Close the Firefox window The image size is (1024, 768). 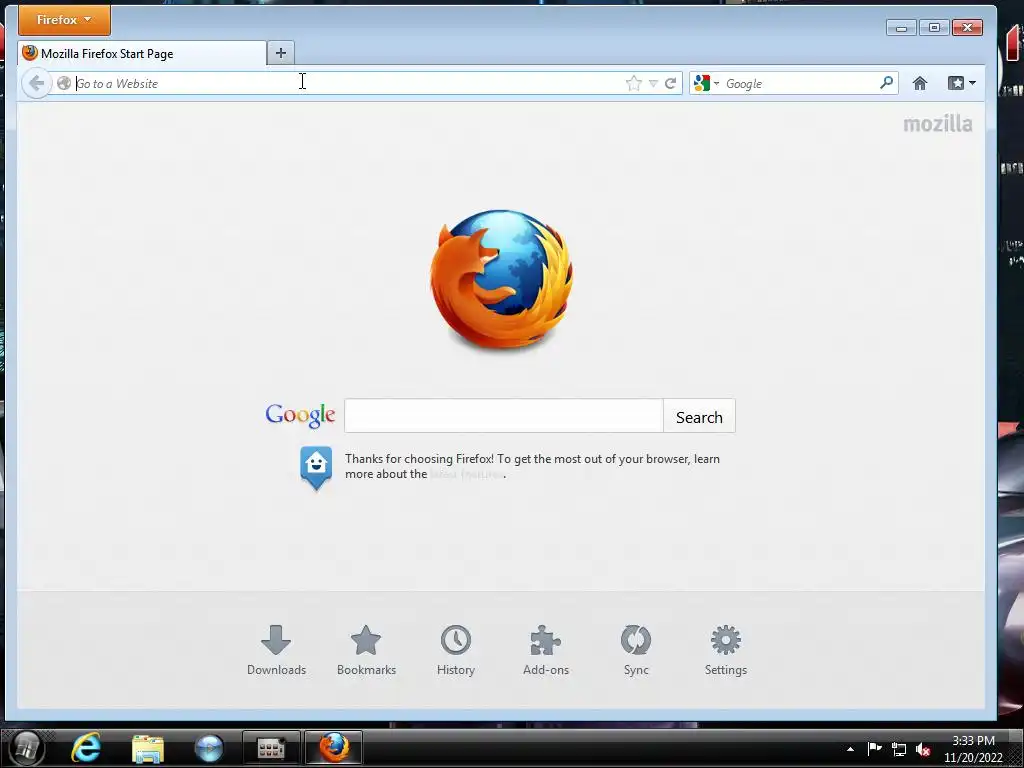tap(967, 27)
